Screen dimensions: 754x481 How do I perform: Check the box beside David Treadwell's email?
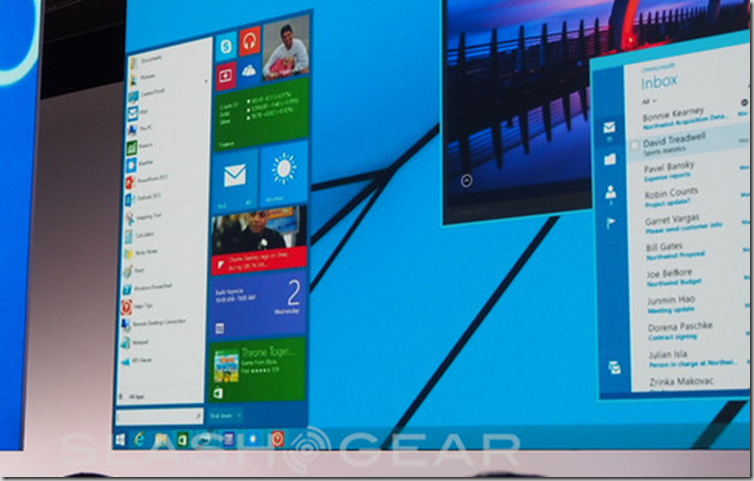click(x=634, y=145)
